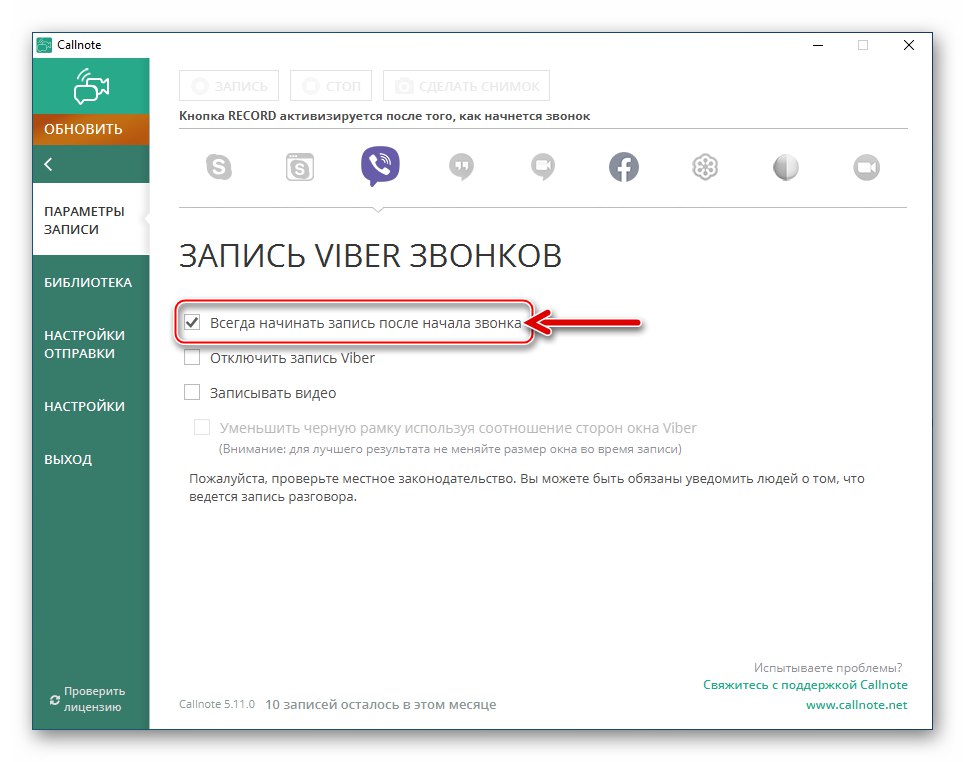Screen dimensions: 965x762
Task: Select the GoToMeeting flower icon
Action: tap(705, 167)
